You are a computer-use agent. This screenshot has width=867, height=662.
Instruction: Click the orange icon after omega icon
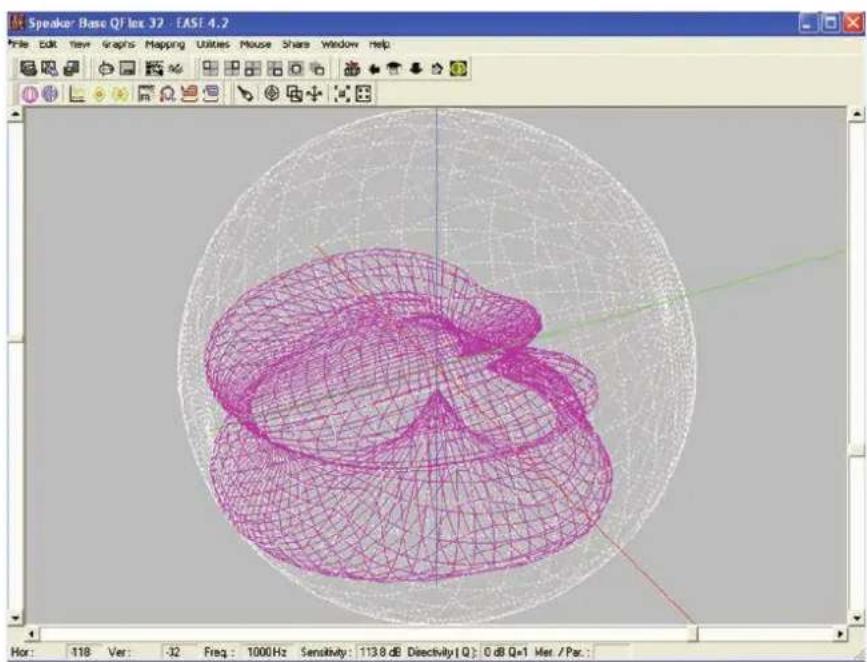[x=189, y=94]
